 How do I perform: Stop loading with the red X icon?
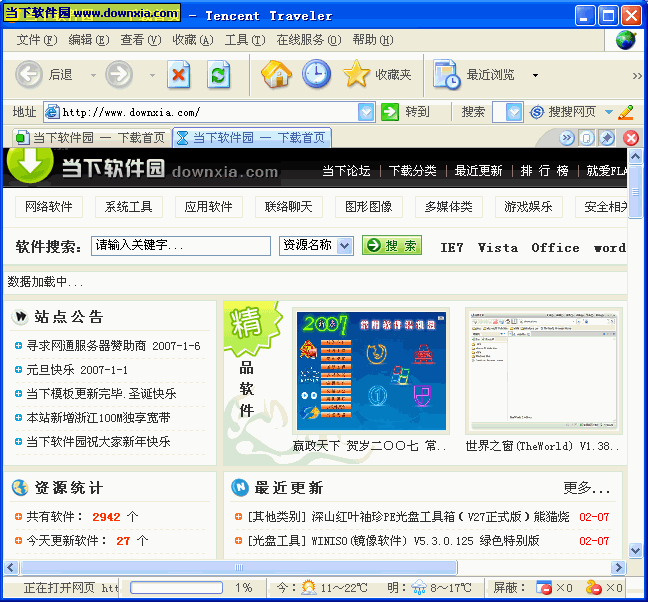[179, 75]
